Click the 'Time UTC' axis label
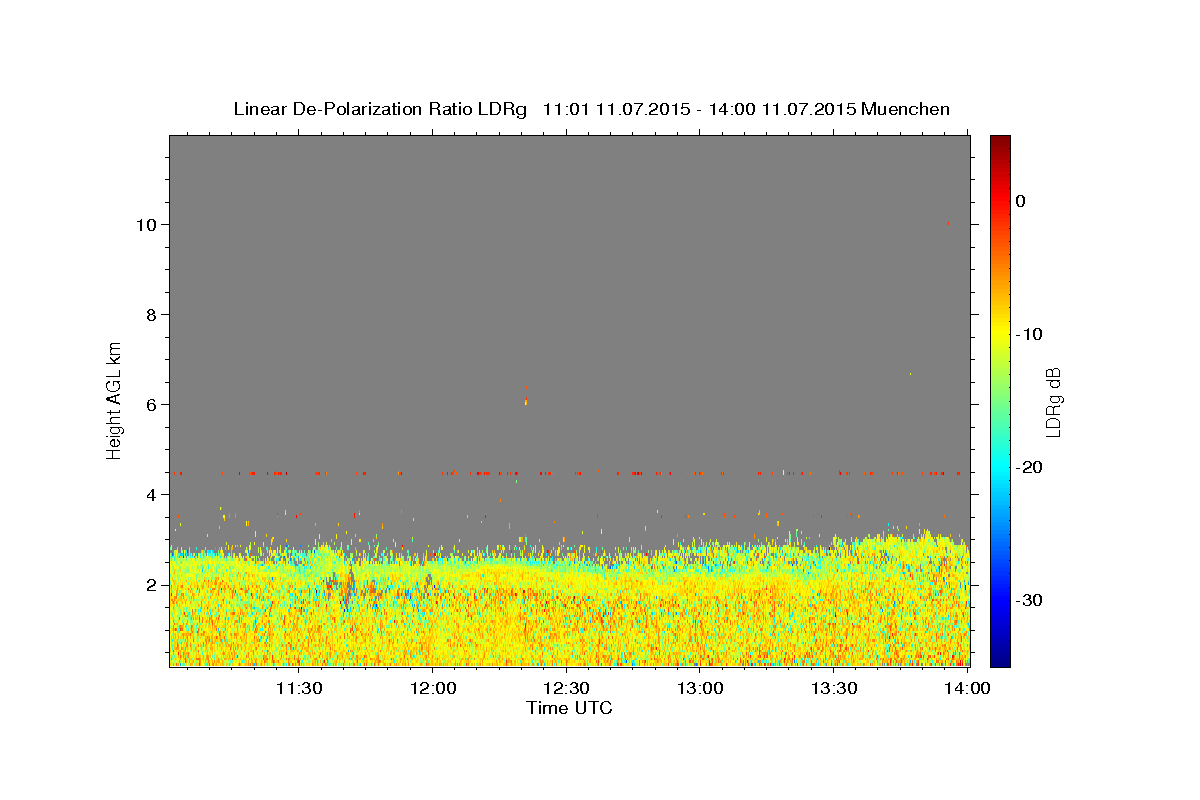 click(569, 708)
